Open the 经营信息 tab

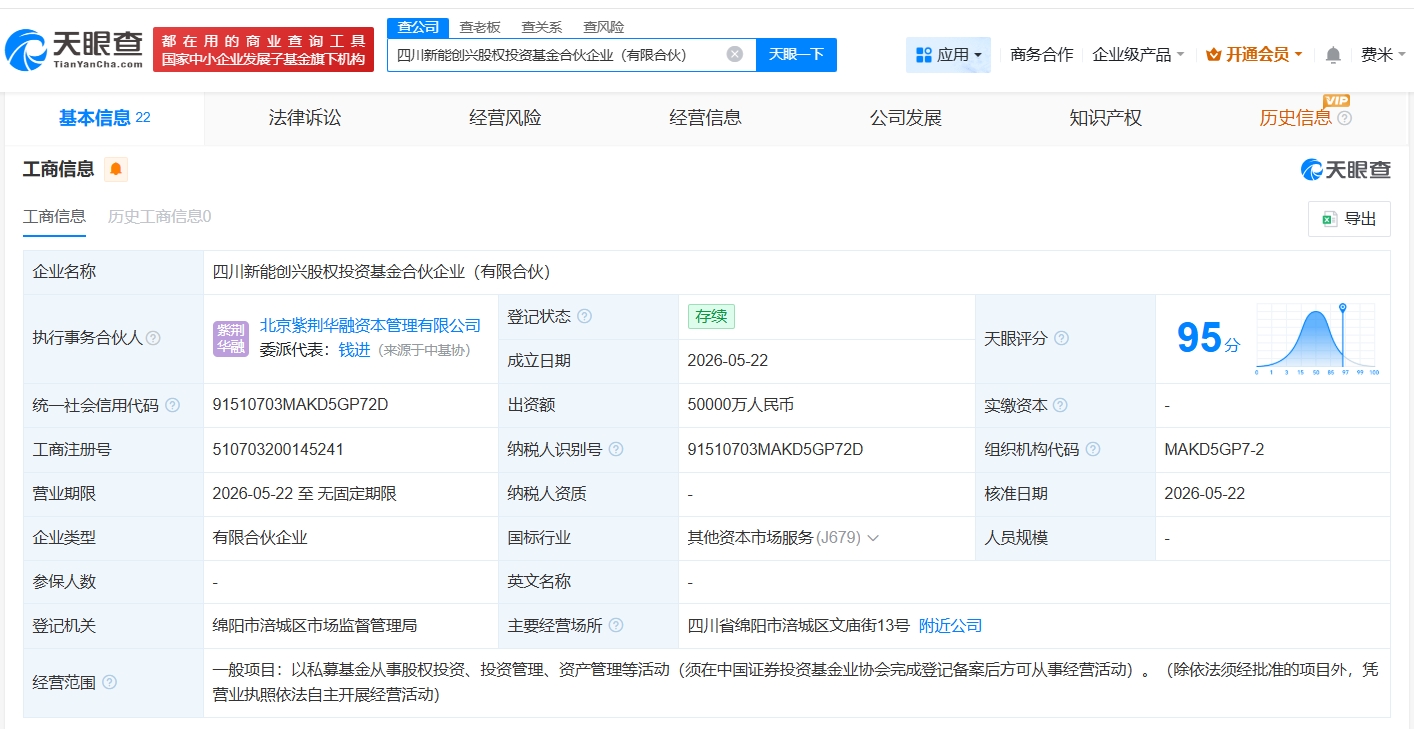point(705,118)
